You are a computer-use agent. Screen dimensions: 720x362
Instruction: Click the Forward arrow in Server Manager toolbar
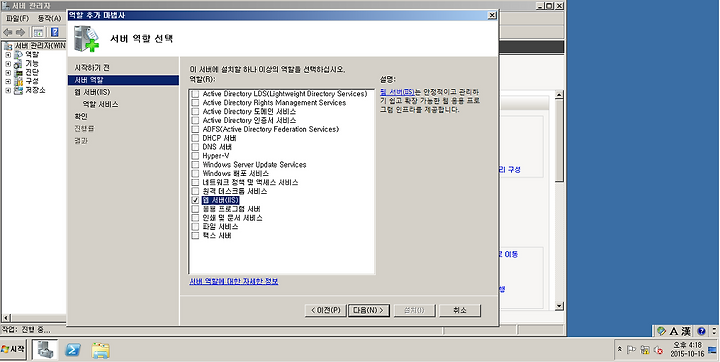tap(20, 32)
